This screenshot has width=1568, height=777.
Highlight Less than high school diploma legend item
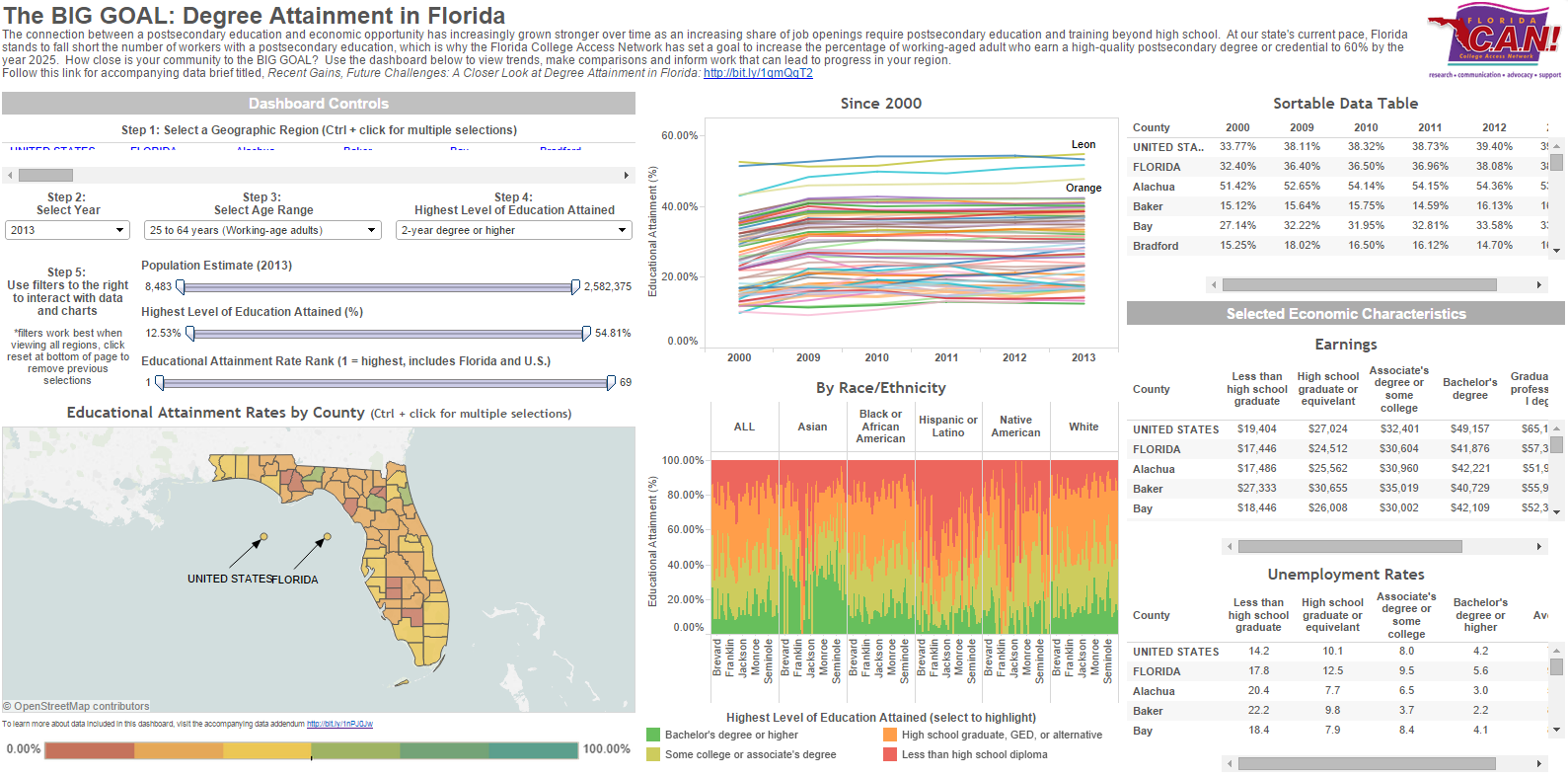pyautogui.click(x=974, y=754)
